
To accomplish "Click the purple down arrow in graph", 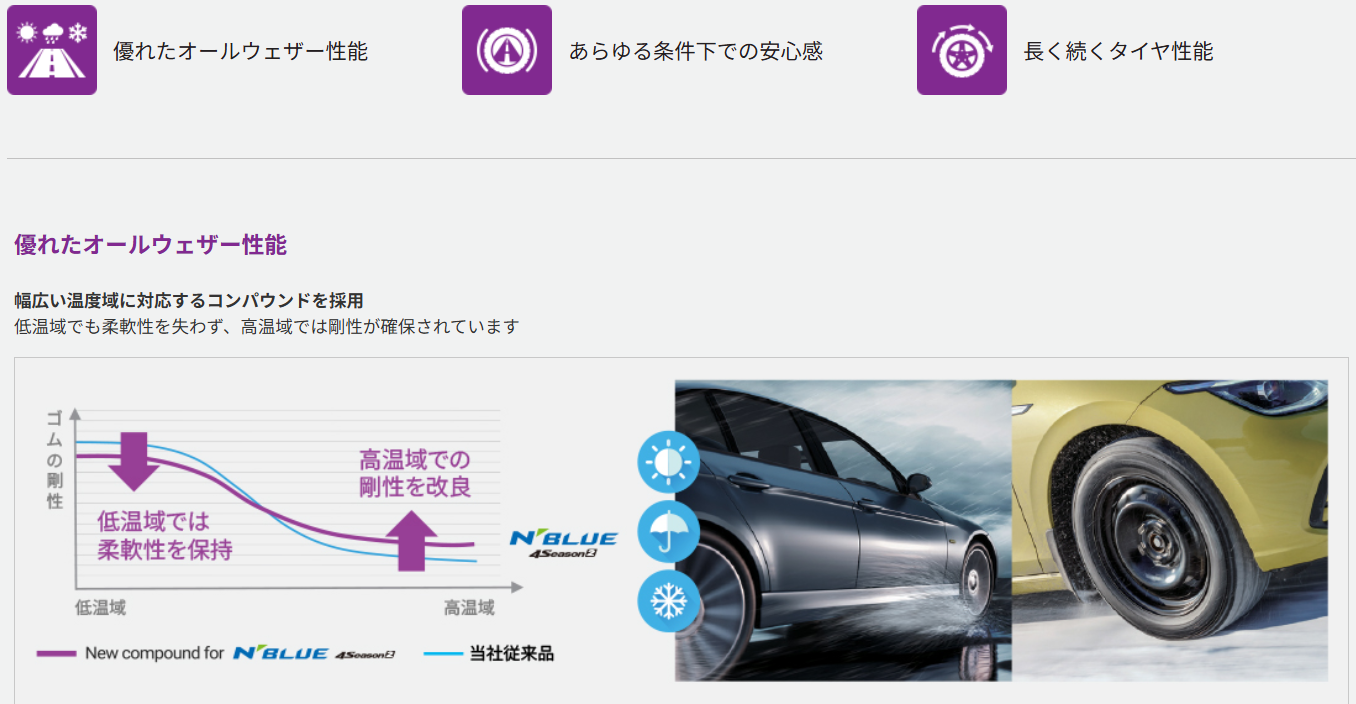I will tap(134, 460).
